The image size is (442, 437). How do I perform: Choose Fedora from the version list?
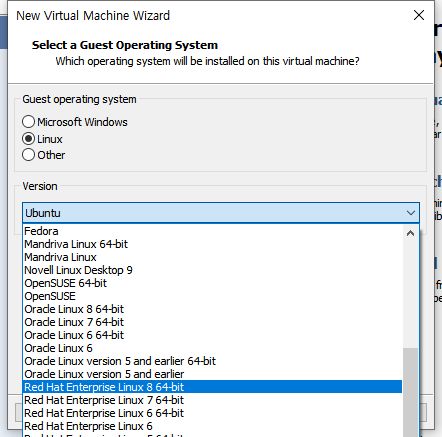(x=212, y=231)
